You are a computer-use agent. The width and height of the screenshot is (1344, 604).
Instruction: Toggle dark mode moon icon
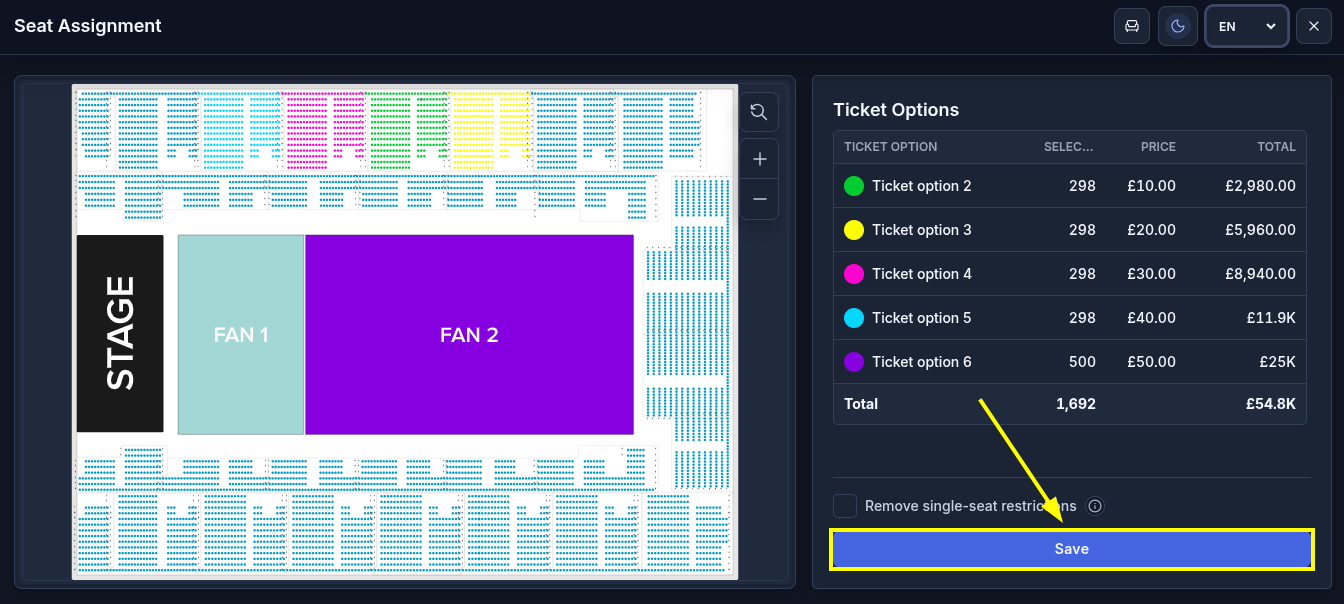coord(1178,26)
